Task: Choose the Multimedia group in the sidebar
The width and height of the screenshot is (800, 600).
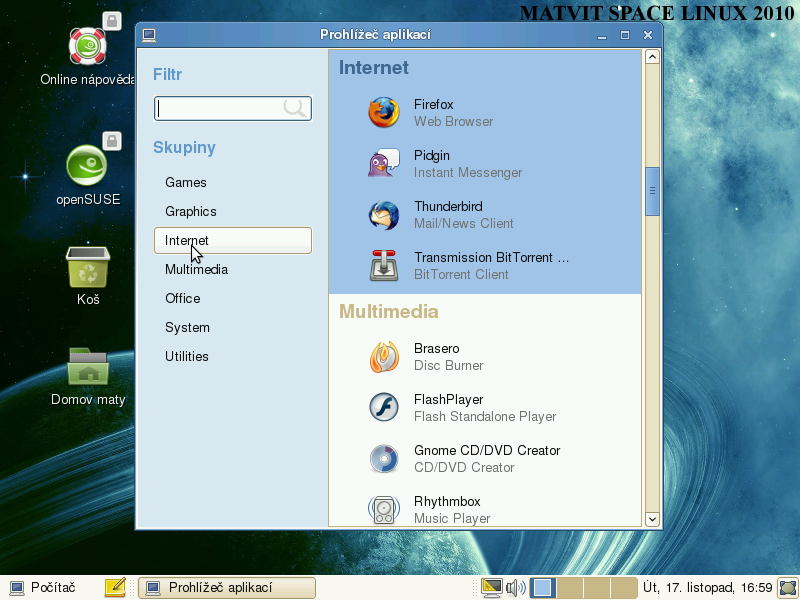Action: click(196, 270)
